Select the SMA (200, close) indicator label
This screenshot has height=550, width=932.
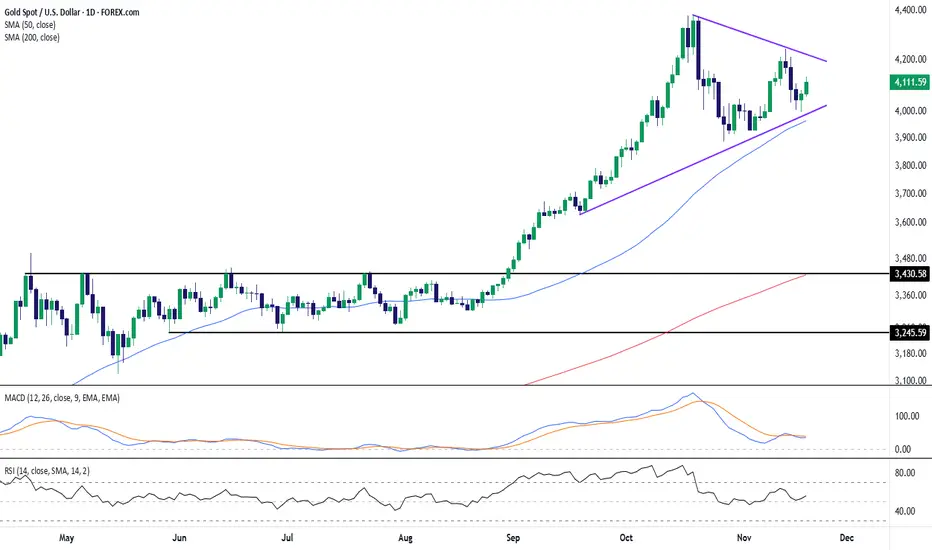point(38,37)
